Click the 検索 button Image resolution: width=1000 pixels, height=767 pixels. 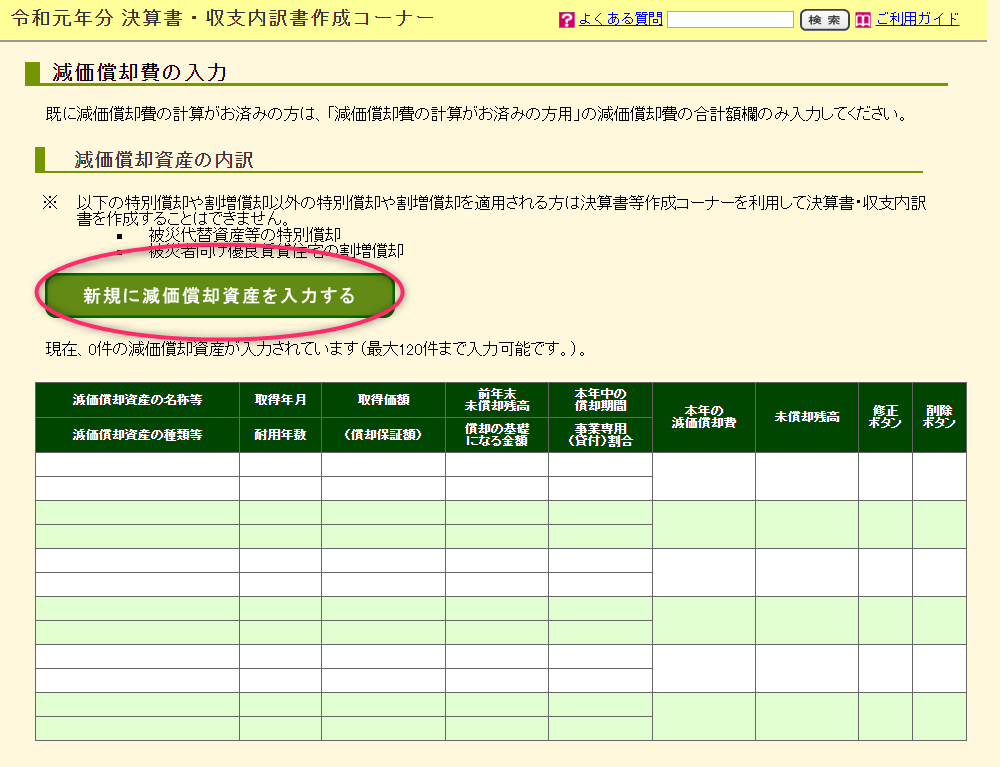coord(825,20)
